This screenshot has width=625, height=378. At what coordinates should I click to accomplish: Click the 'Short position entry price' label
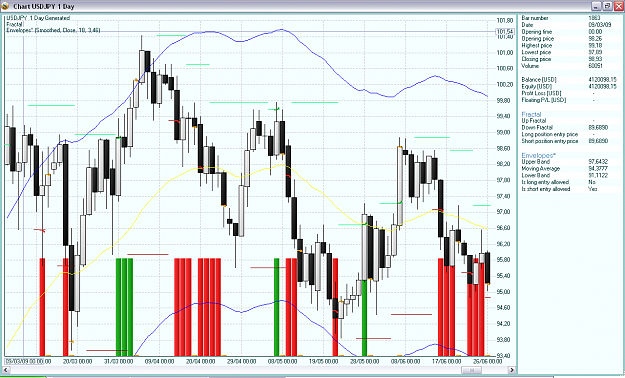pyautogui.click(x=550, y=141)
